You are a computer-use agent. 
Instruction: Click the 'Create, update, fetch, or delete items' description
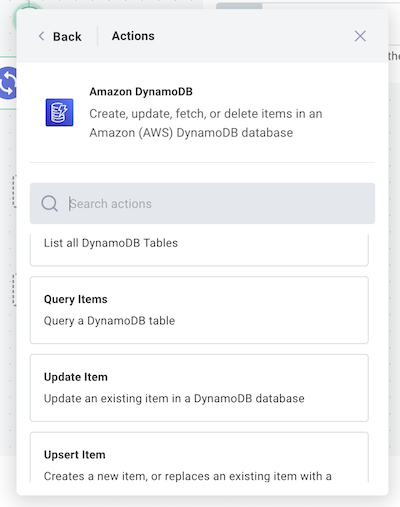click(x=206, y=123)
